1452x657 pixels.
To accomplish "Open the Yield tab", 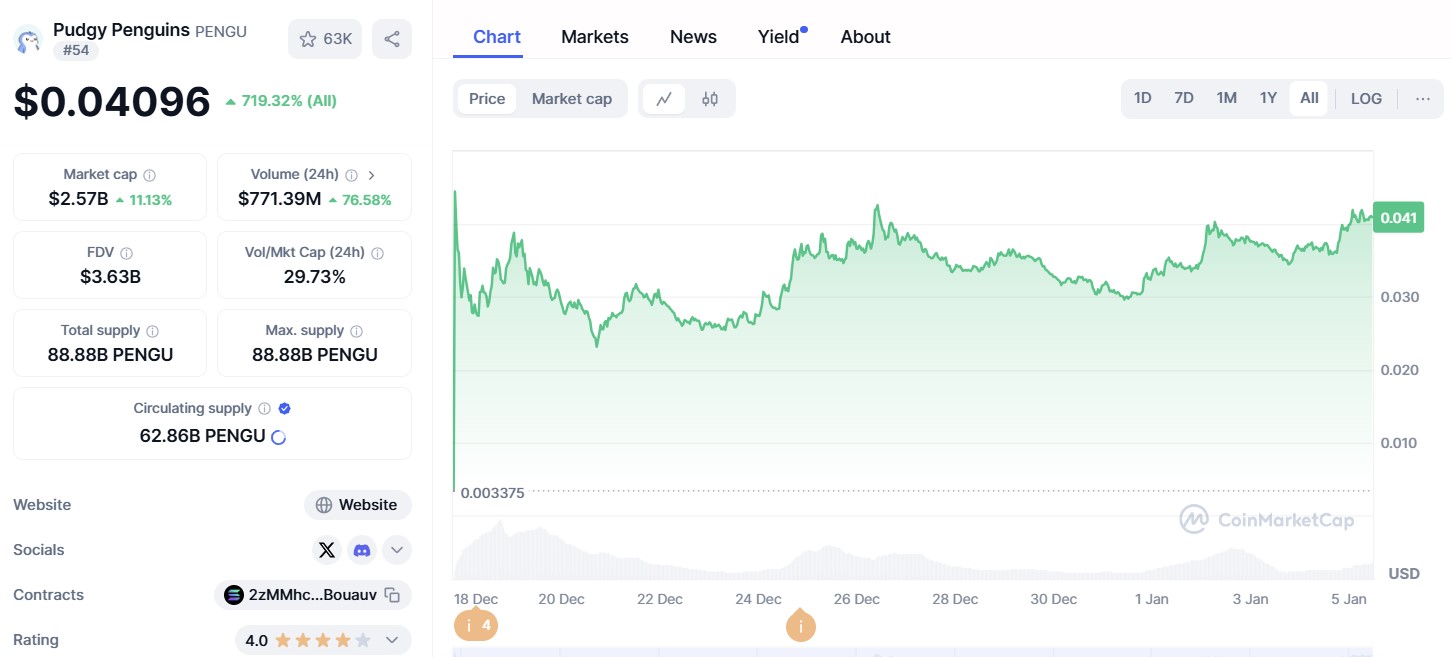I will pos(779,37).
